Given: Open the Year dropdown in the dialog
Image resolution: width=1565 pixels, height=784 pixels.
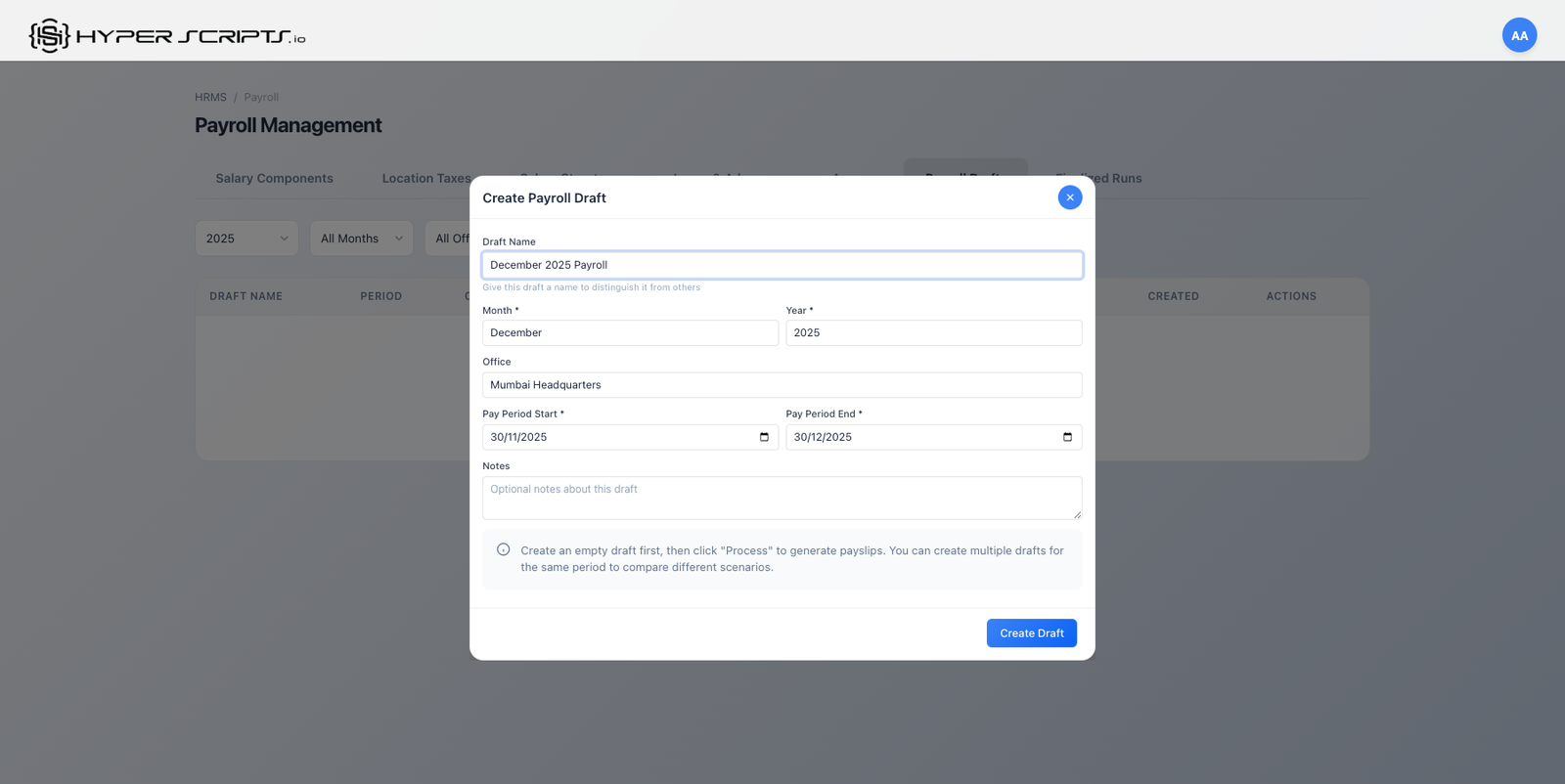Looking at the screenshot, I should point(933,333).
